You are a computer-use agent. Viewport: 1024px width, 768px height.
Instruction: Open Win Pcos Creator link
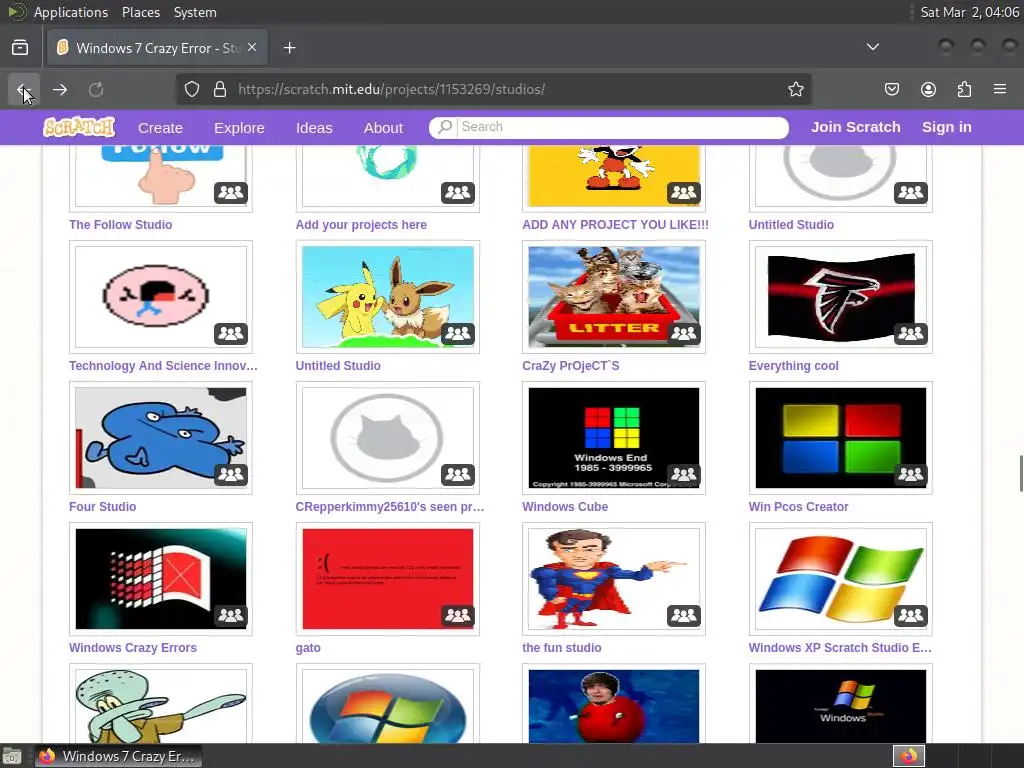(798, 507)
